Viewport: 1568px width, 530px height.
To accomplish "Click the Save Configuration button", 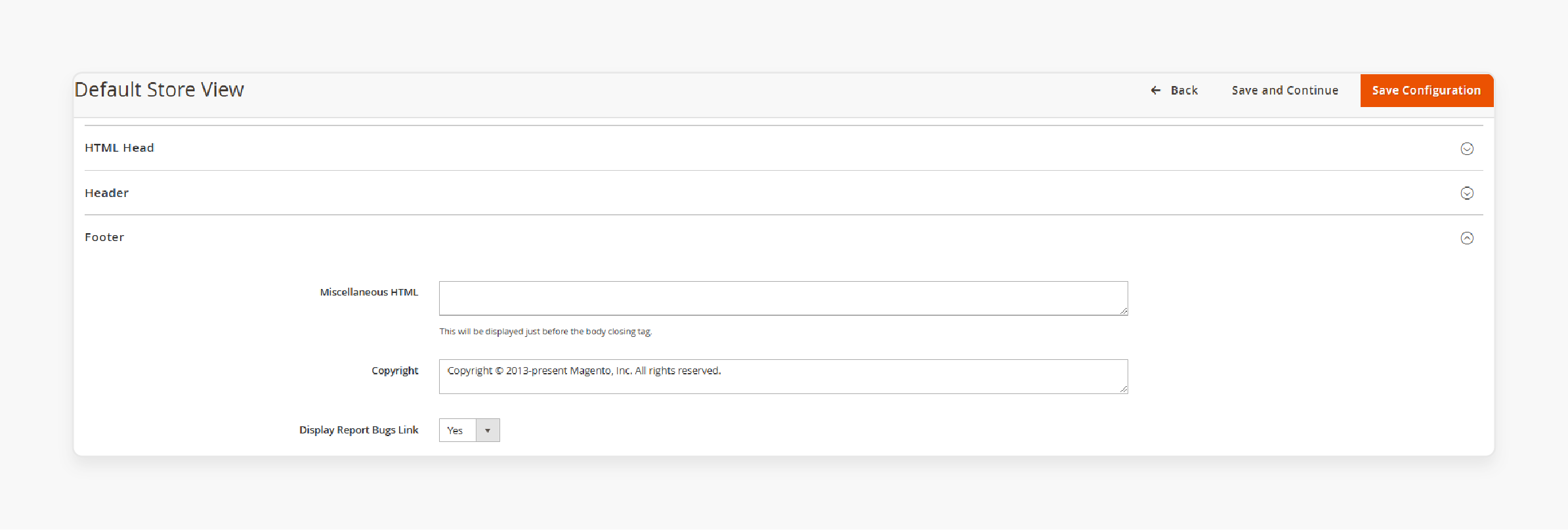I will tap(1426, 91).
